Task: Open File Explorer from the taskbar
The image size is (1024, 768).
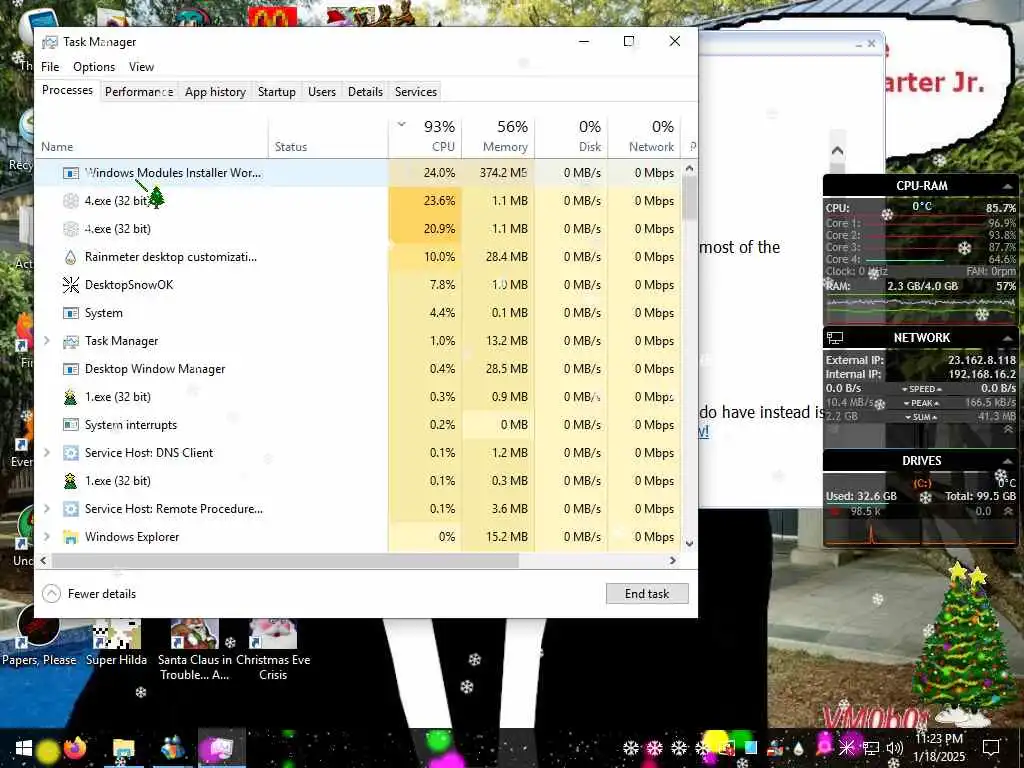Action: [123, 748]
